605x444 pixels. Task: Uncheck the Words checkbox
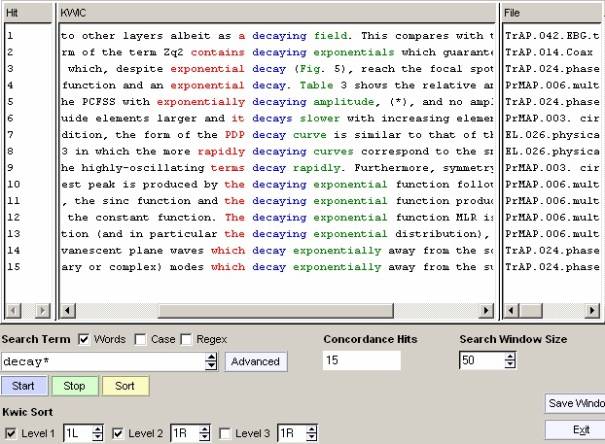(x=84, y=340)
